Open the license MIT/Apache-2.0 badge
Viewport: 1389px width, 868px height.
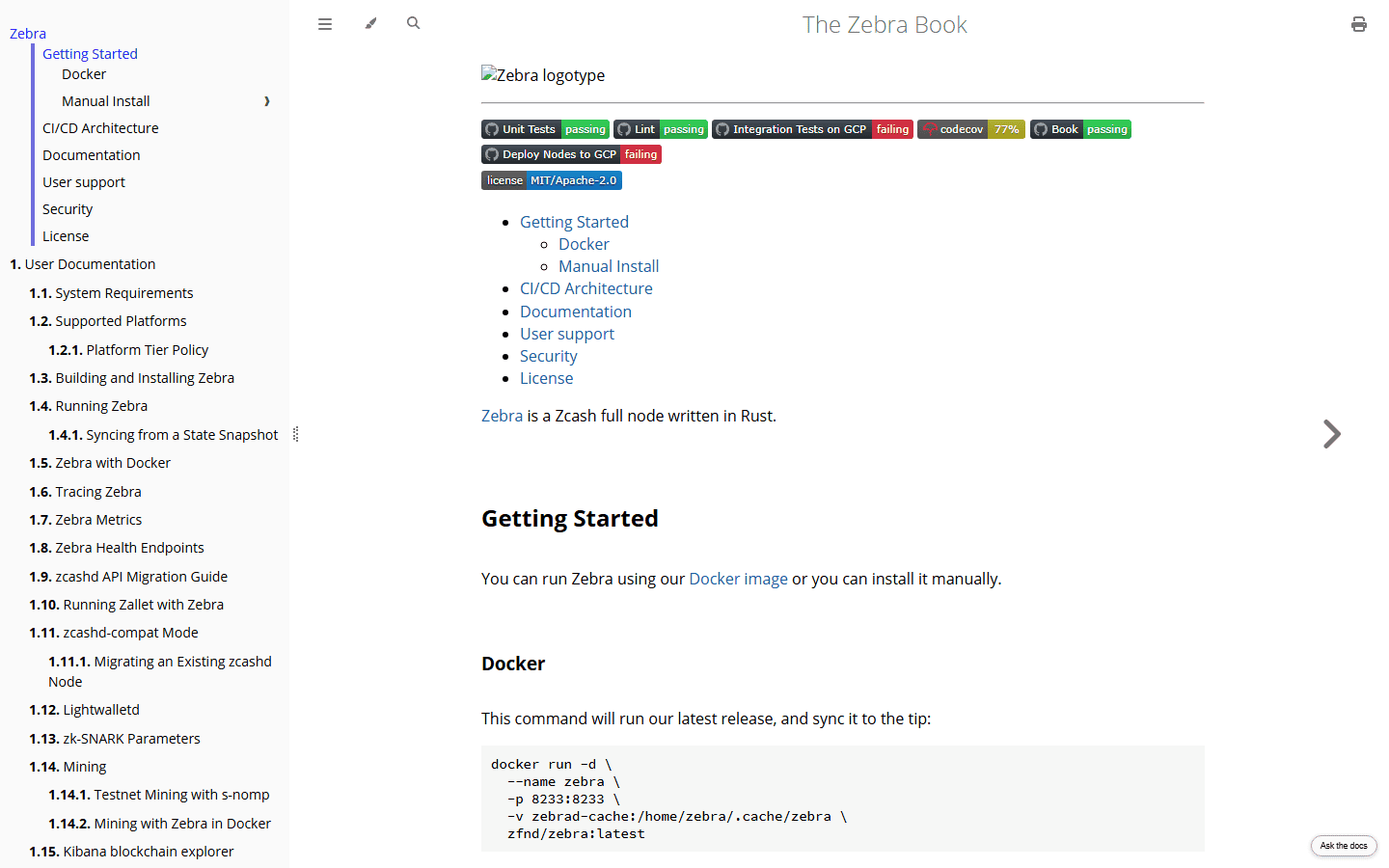552,180
